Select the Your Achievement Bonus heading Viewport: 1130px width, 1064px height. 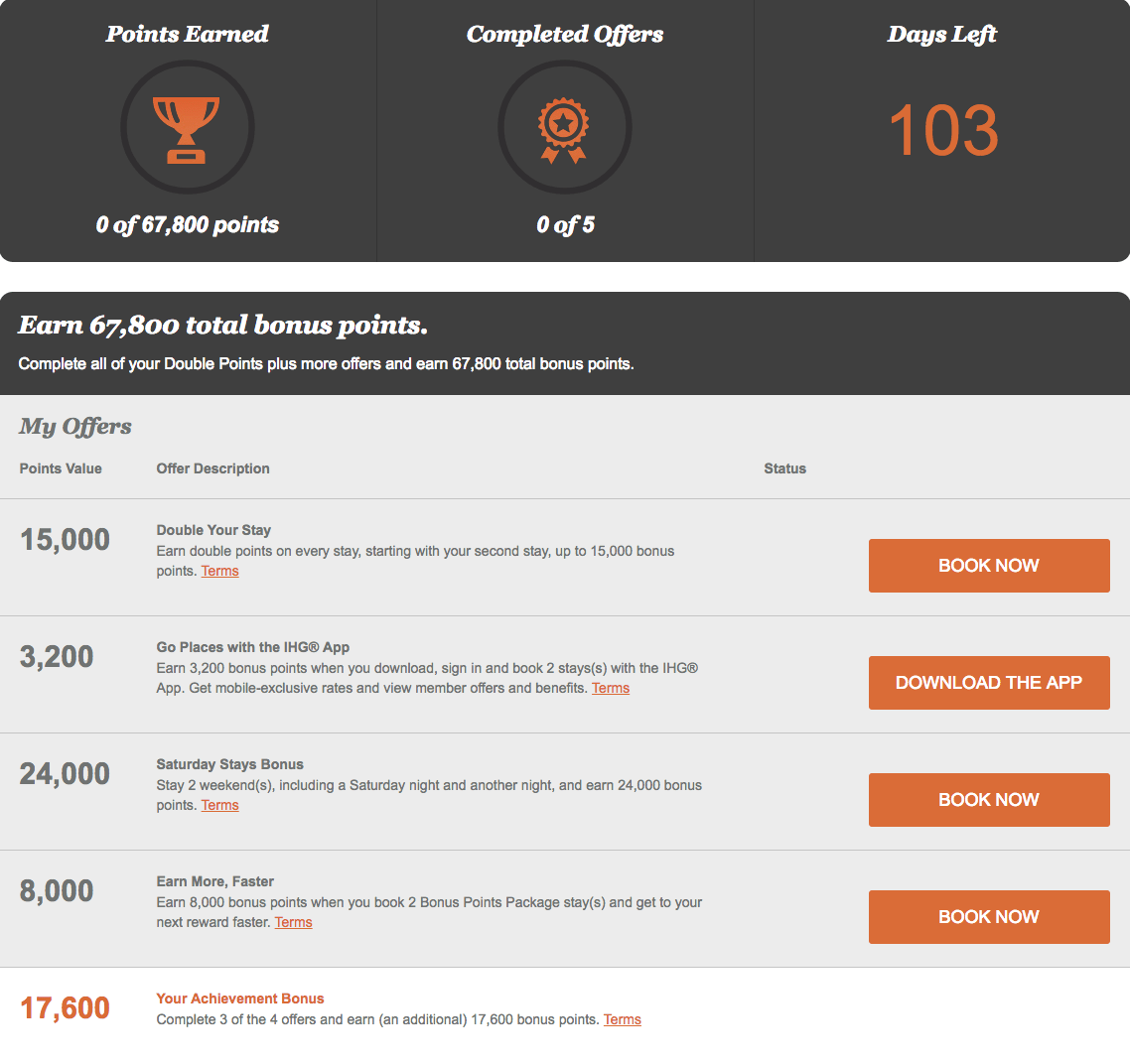[240, 998]
